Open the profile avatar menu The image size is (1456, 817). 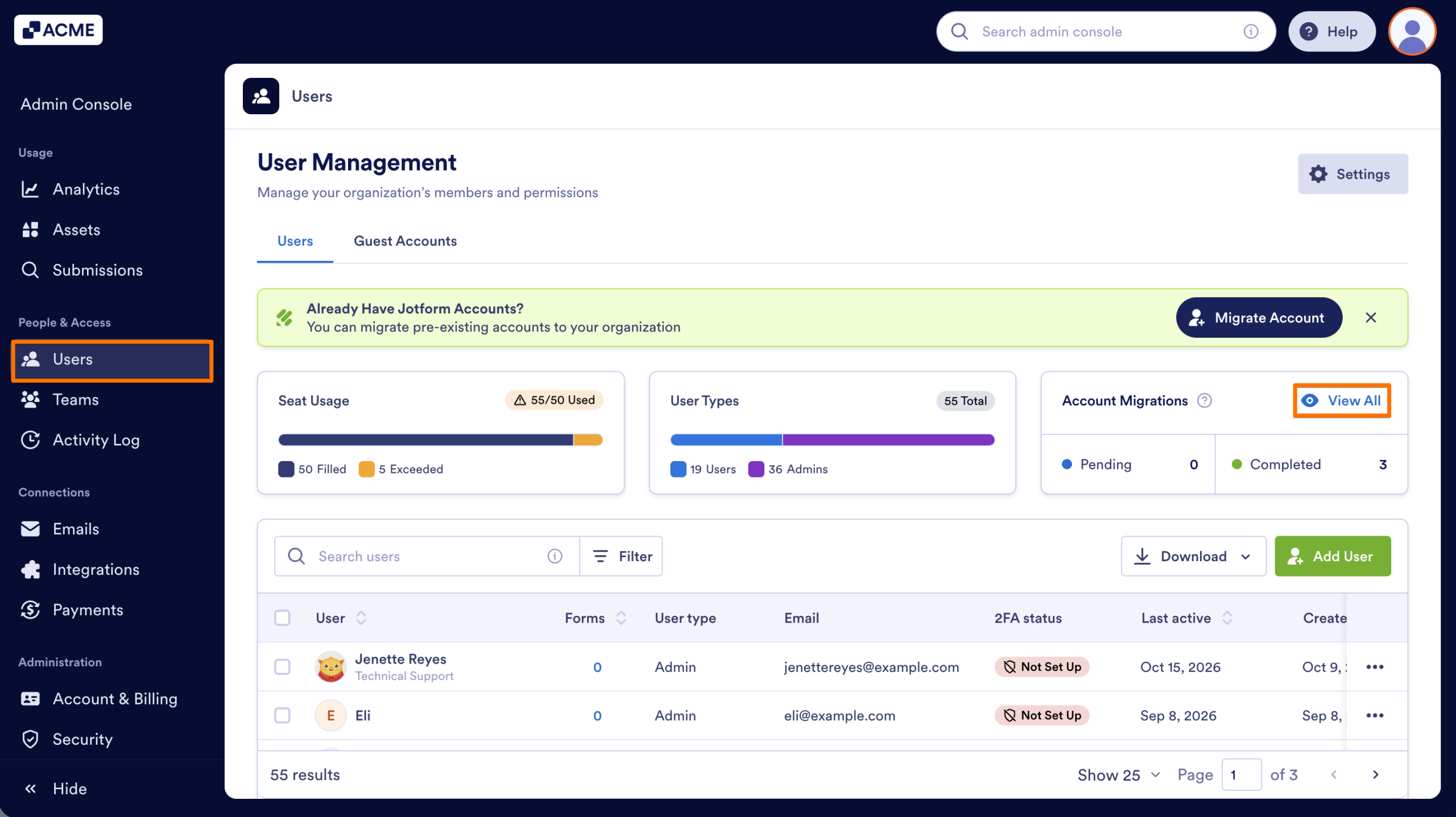click(x=1412, y=31)
